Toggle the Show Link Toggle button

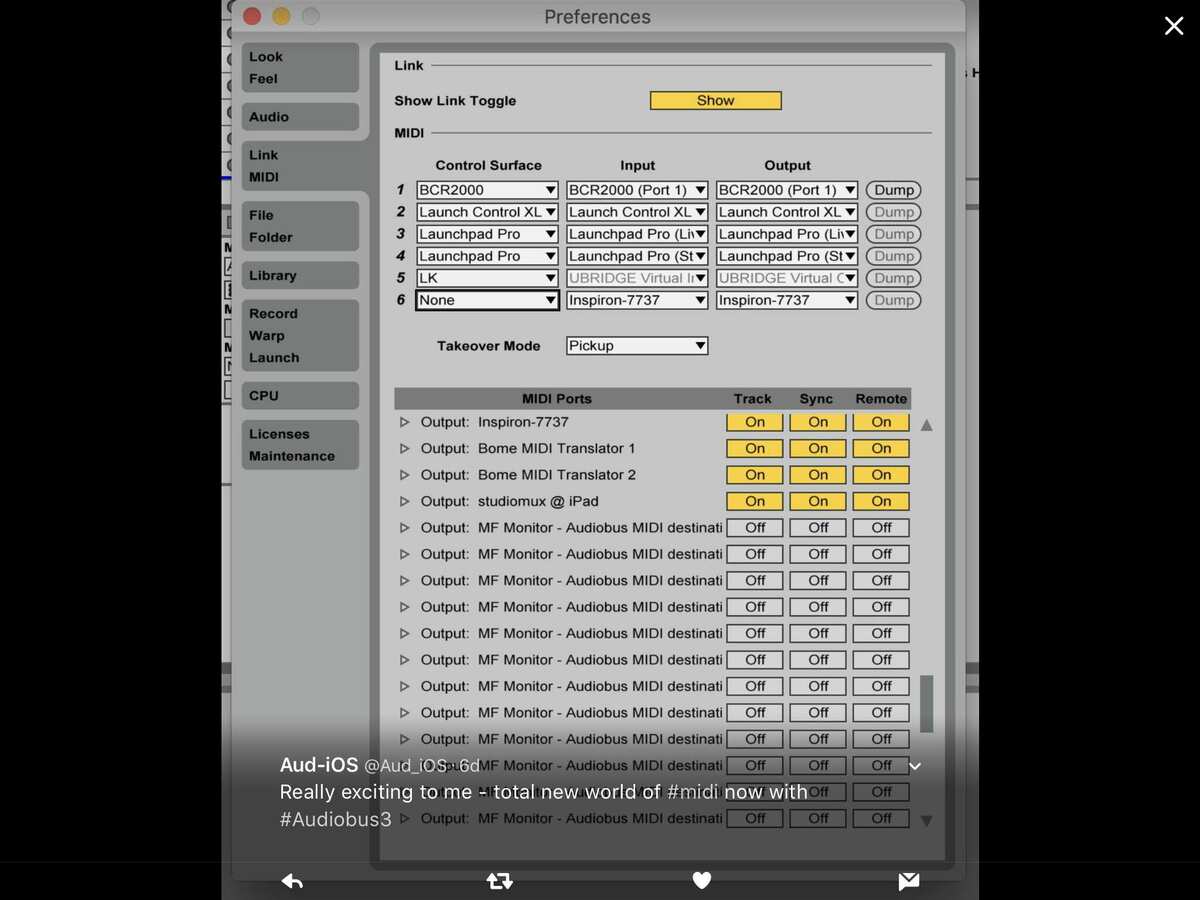tap(715, 101)
